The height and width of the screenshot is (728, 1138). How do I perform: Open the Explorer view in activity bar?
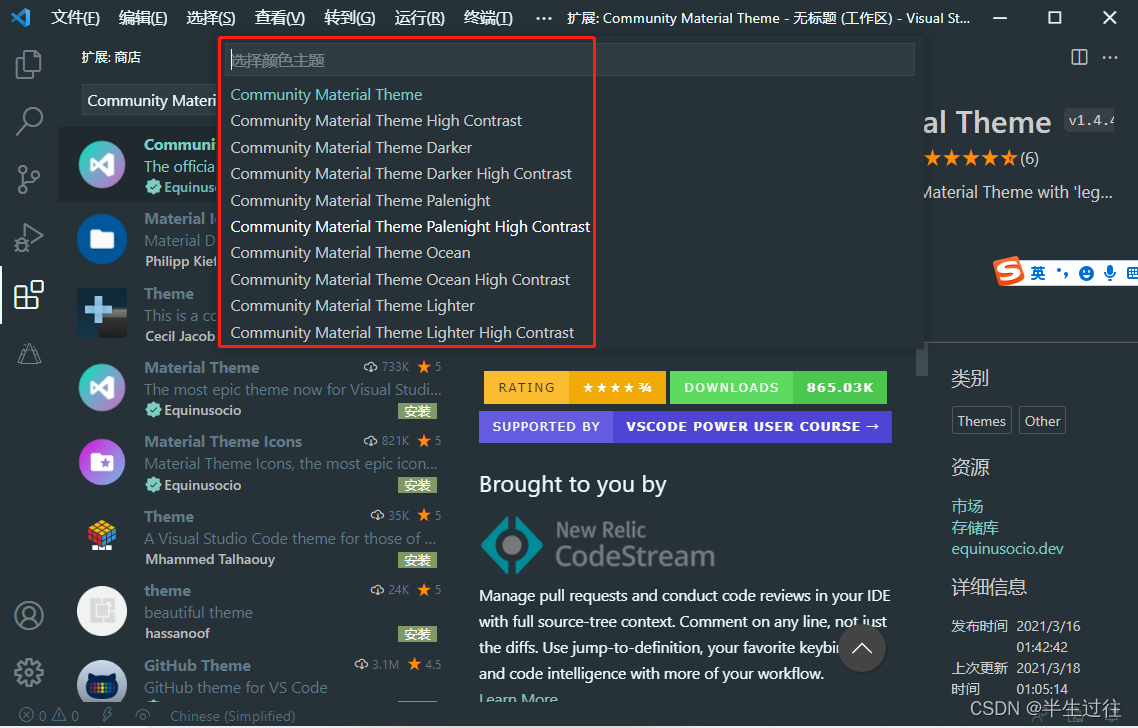click(28, 64)
